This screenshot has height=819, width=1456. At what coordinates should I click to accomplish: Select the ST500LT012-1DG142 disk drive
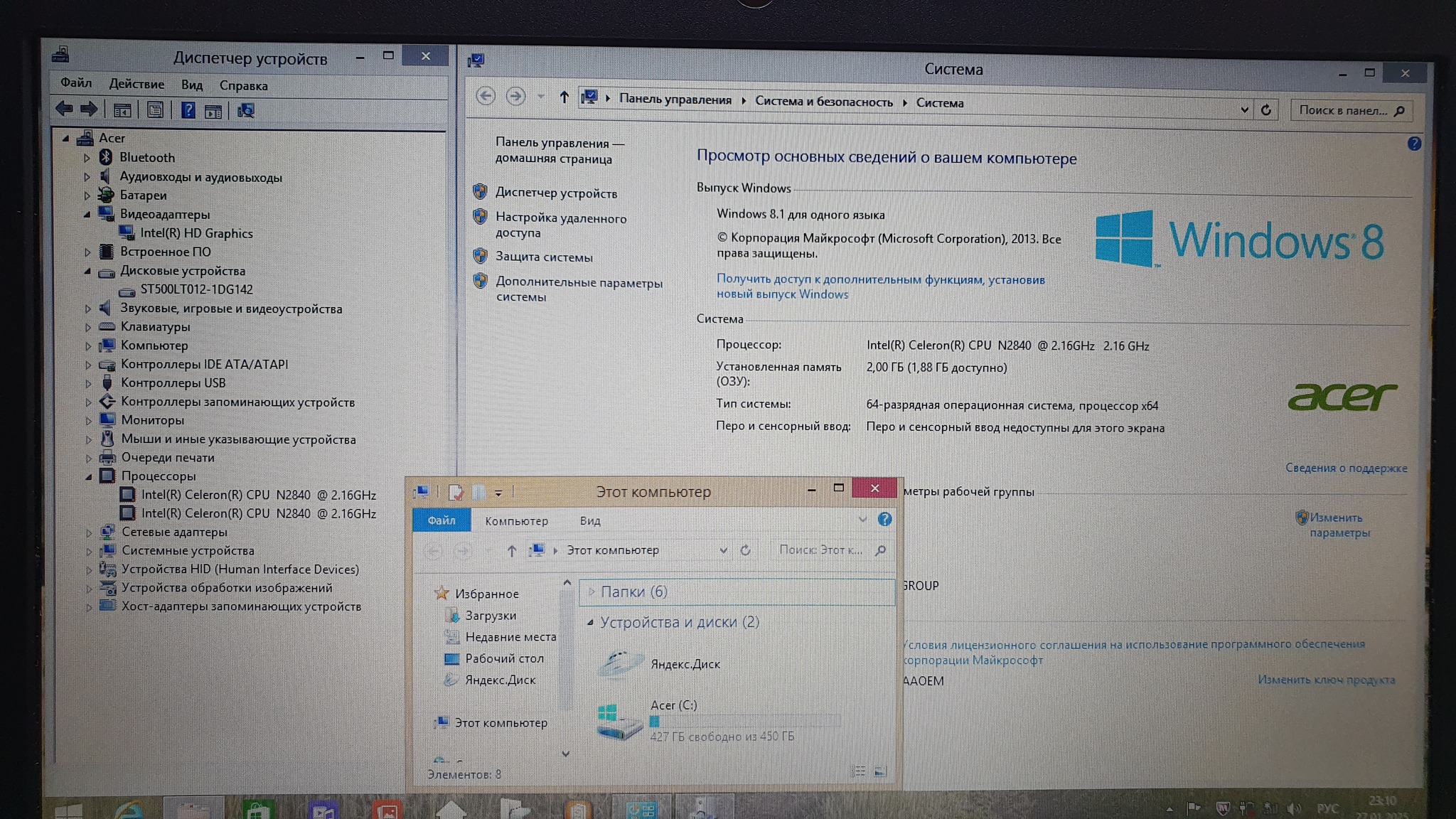pyautogui.click(x=196, y=289)
